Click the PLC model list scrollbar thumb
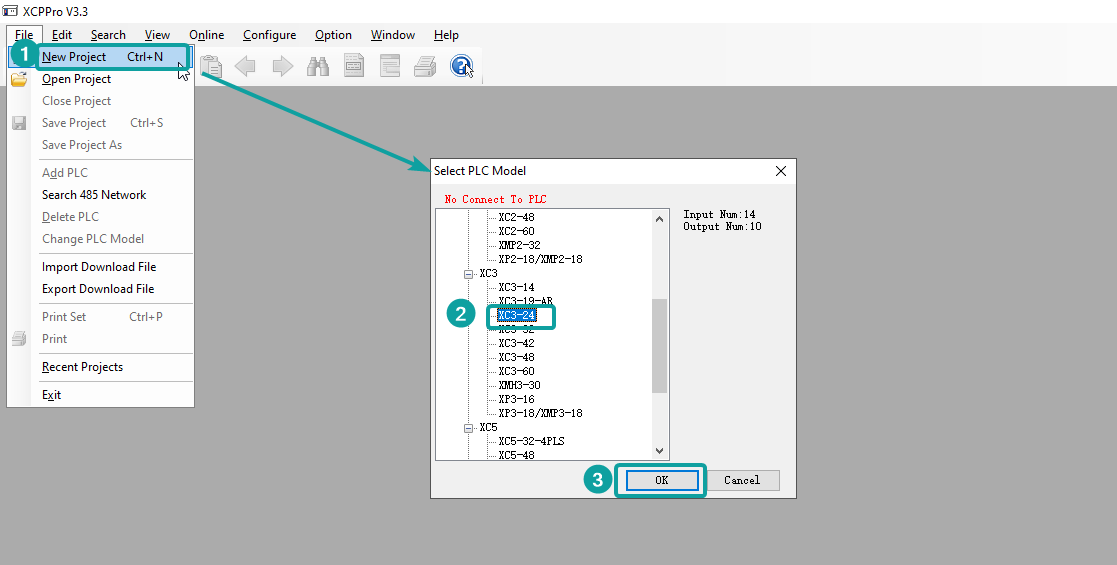The height and width of the screenshot is (565, 1117). (x=659, y=345)
